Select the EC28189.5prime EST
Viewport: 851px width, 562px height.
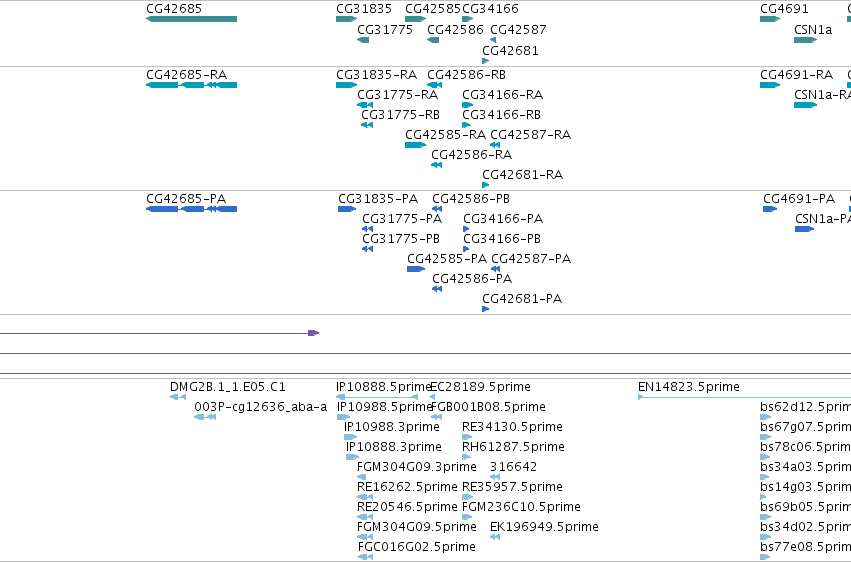433,398
